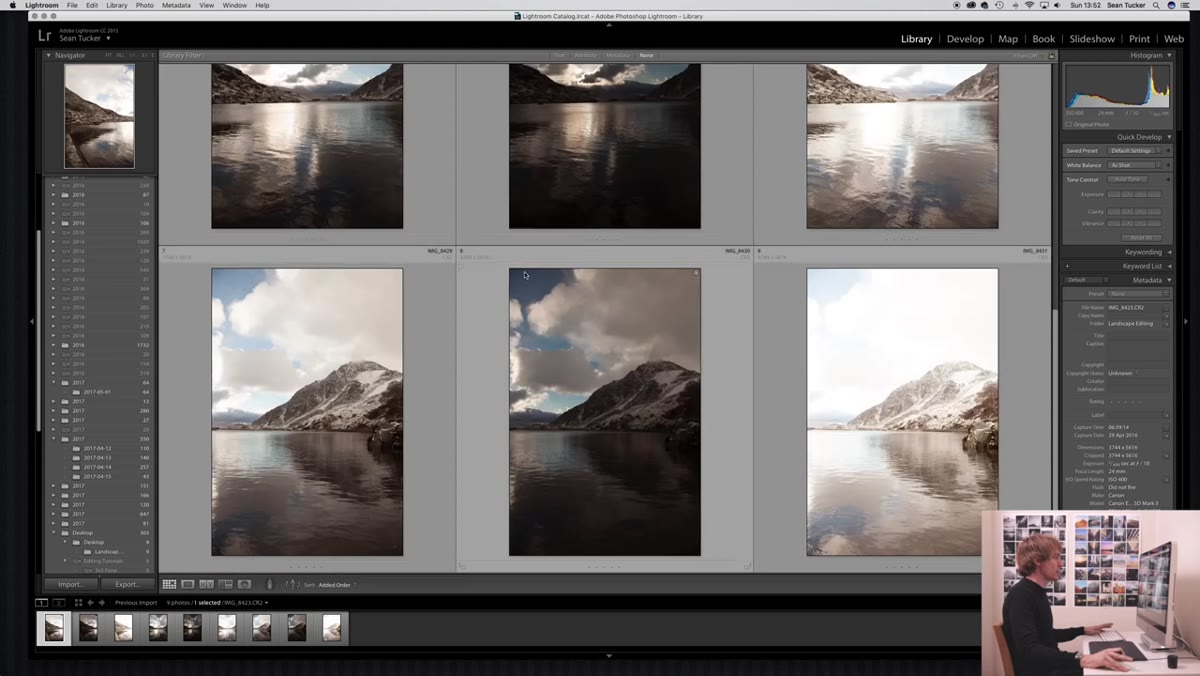The height and width of the screenshot is (676, 1200).
Task: Open the Book module
Action: coord(1043,39)
